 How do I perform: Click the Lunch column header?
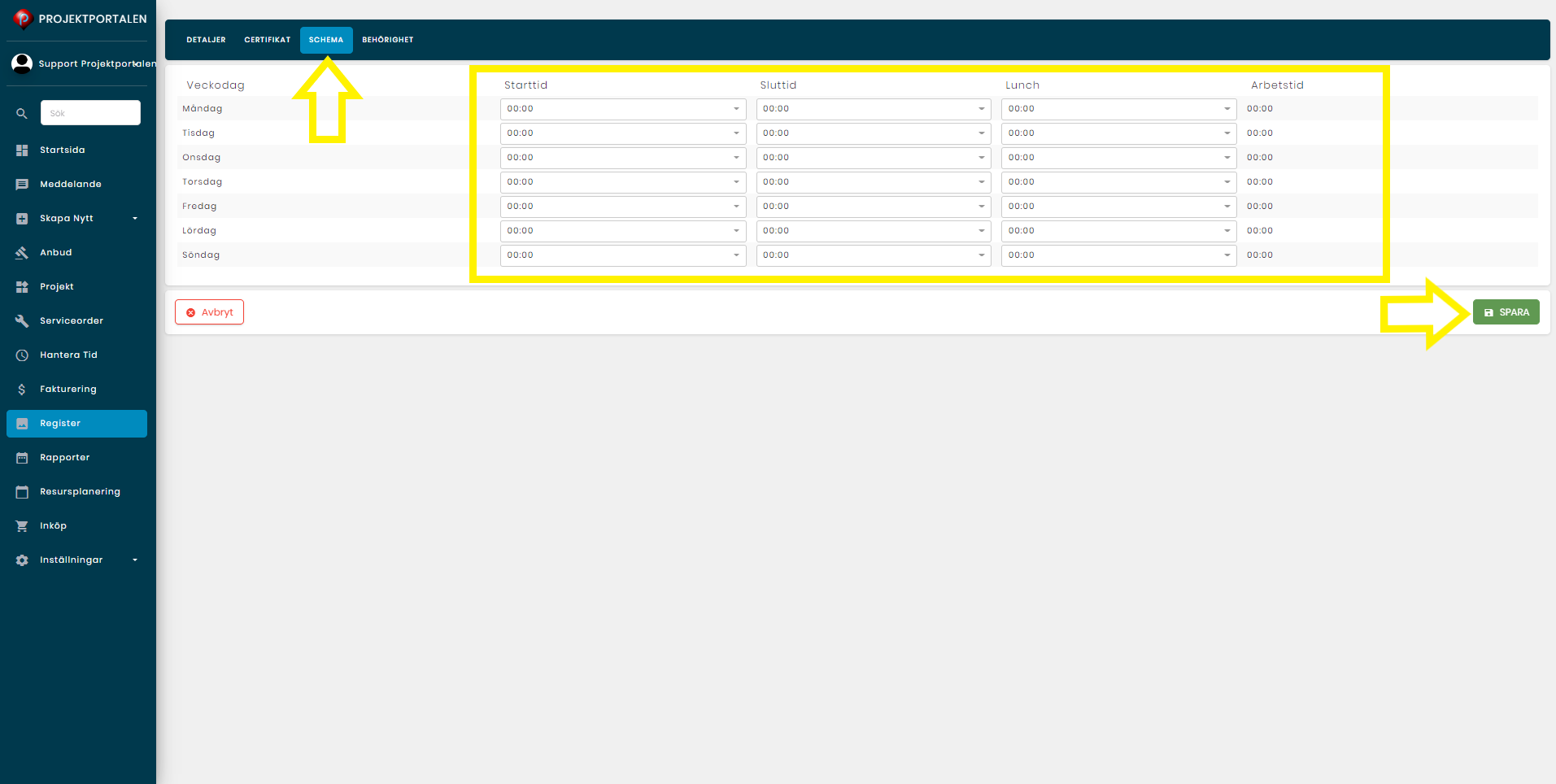point(1022,85)
